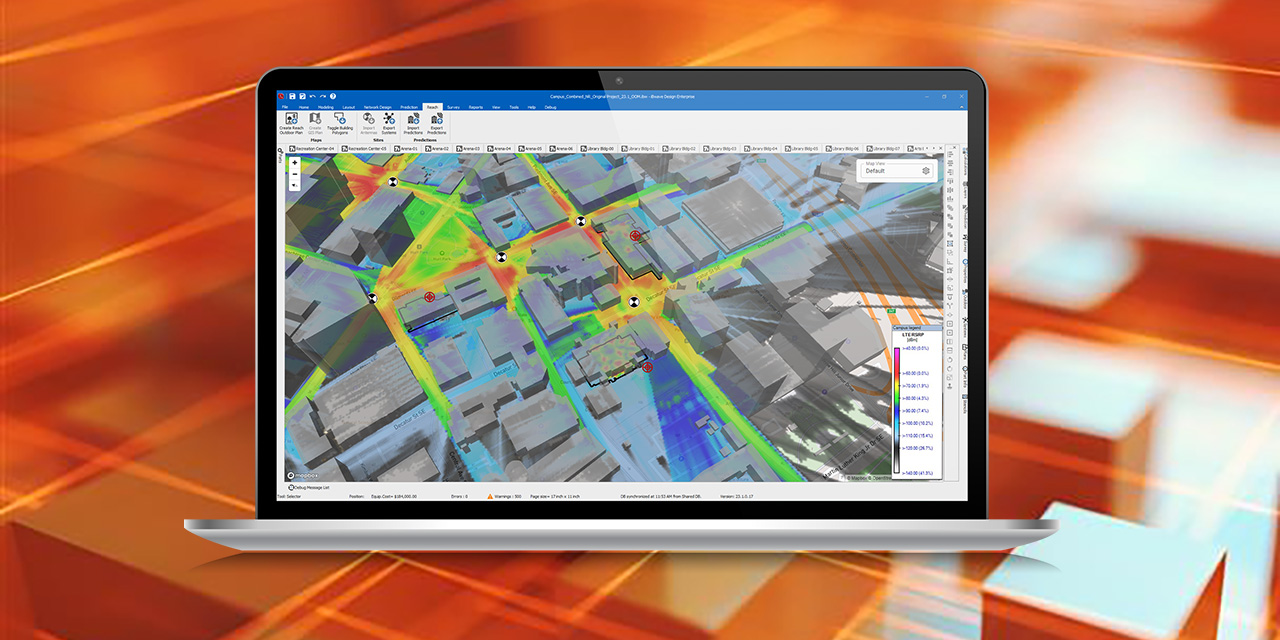Save project with the title bar save icon

(x=292, y=96)
